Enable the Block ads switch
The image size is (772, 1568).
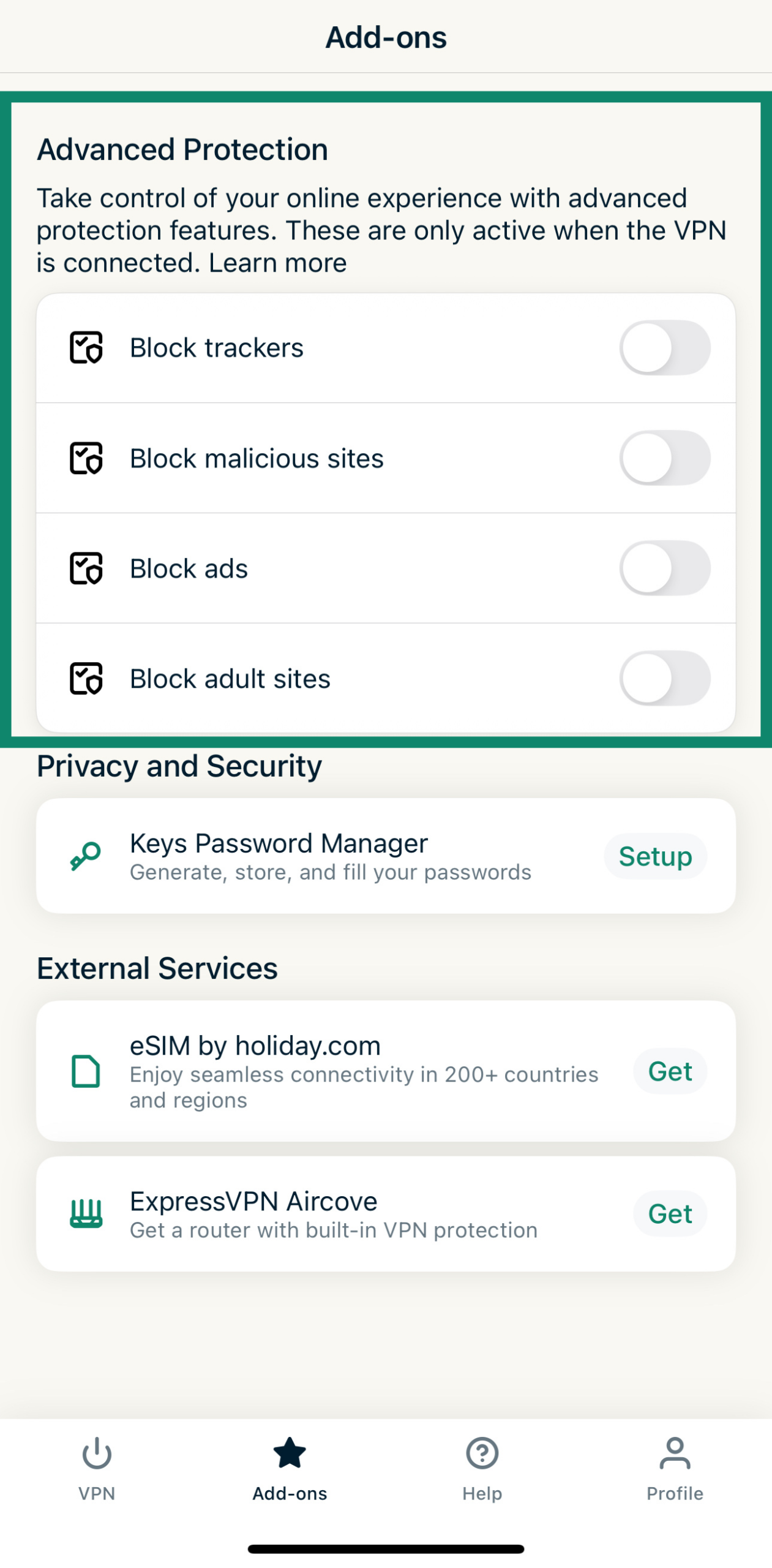[x=666, y=568]
